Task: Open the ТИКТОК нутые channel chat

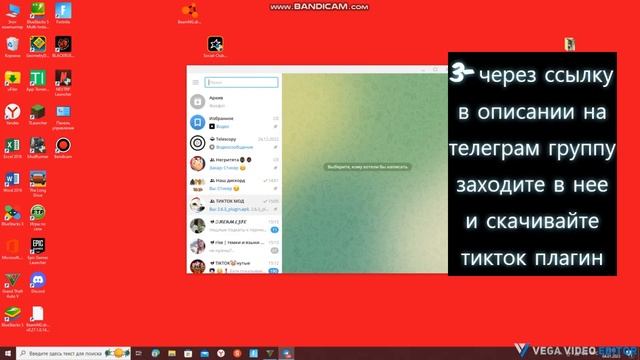Action: coord(234,266)
